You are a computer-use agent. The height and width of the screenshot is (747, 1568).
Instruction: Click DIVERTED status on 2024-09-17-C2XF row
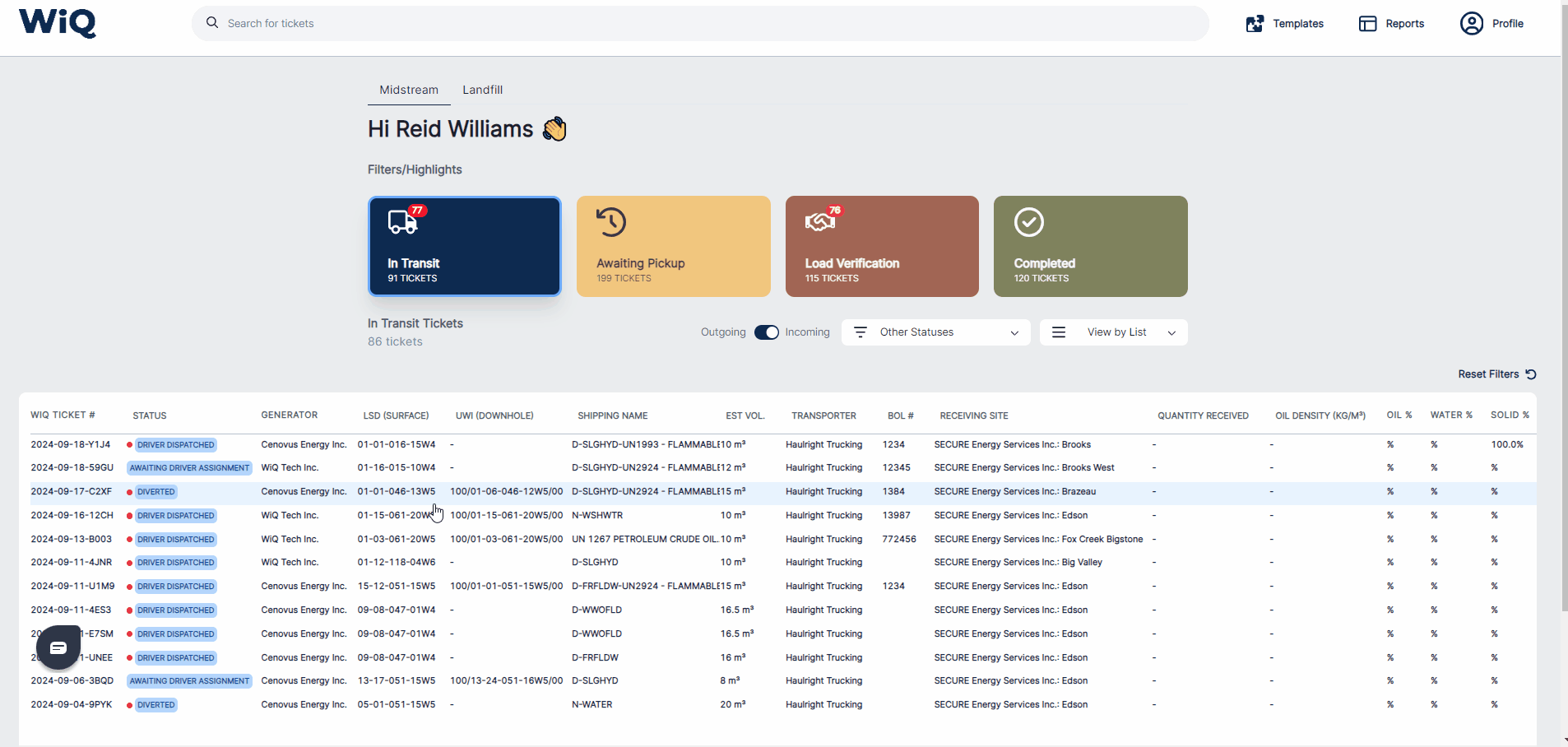155,492
